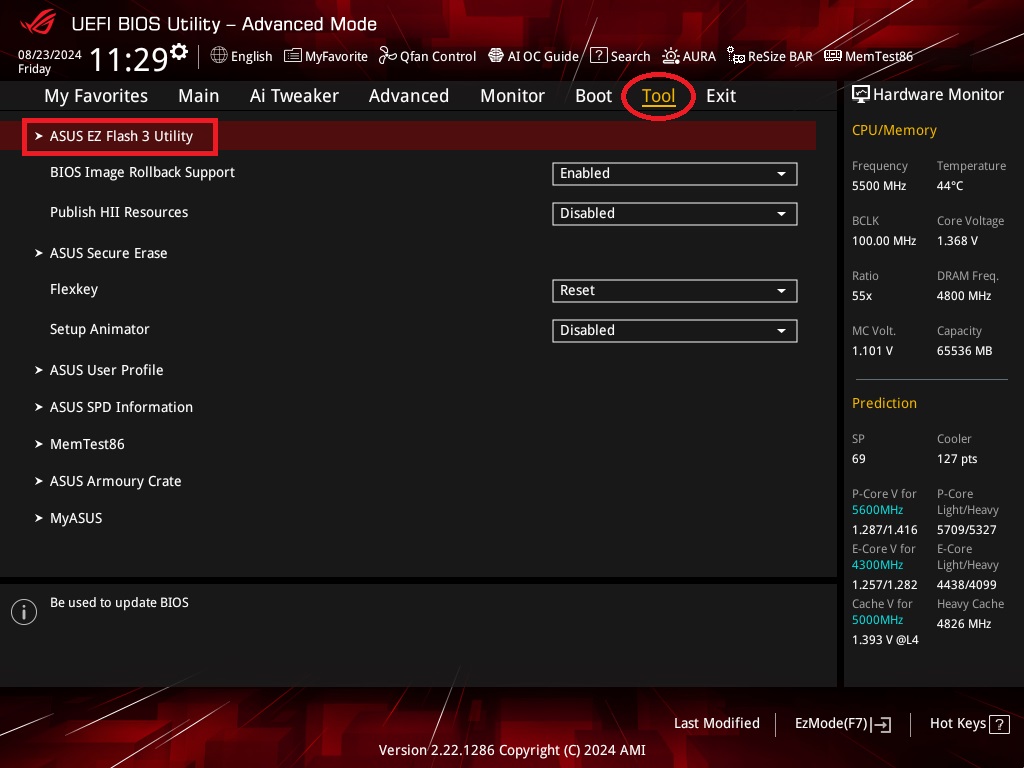Select the Tool tab
Image resolution: width=1024 pixels, height=768 pixels.
[x=658, y=96]
